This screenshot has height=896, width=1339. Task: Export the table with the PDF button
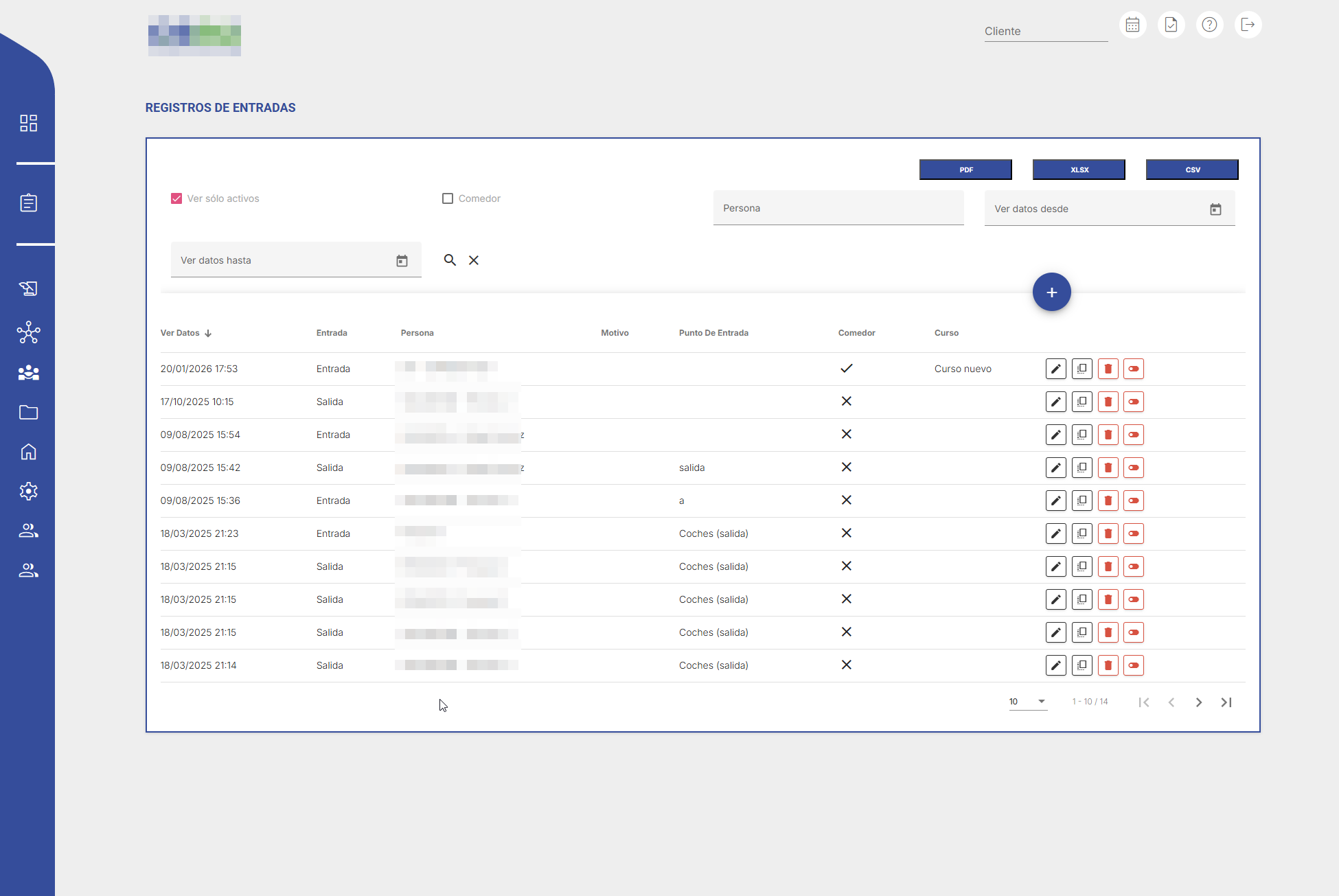point(965,170)
